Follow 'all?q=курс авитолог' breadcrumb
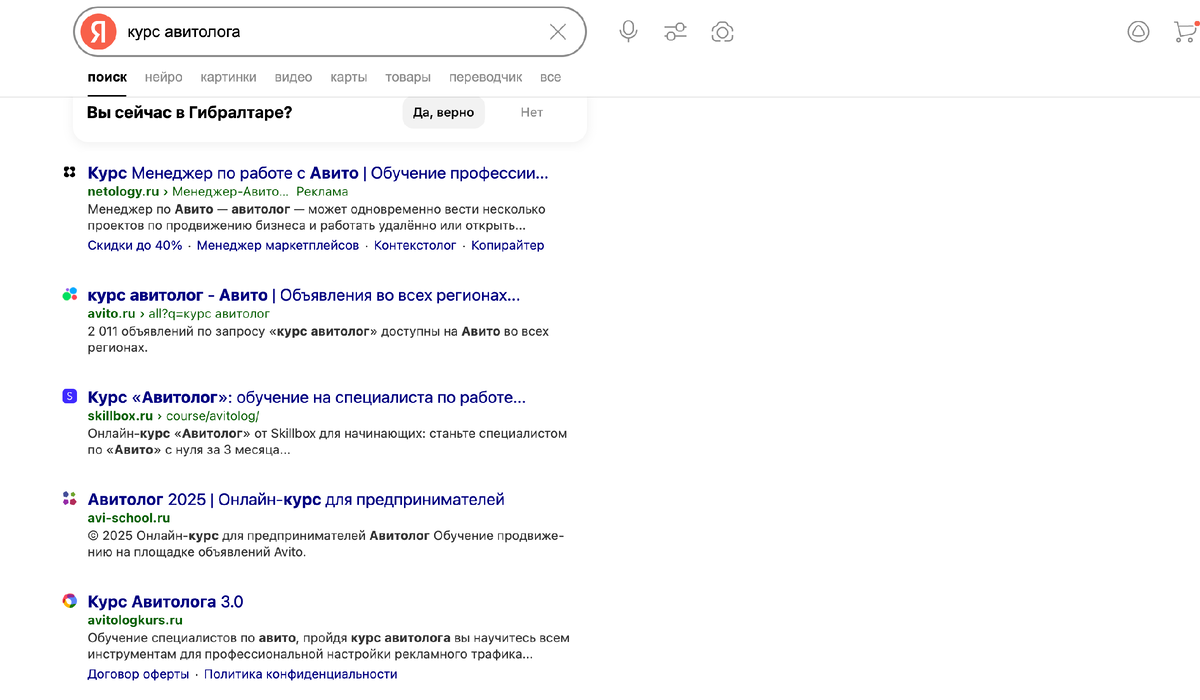Viewport: 1200px width, 700px height. click(210, 313)
